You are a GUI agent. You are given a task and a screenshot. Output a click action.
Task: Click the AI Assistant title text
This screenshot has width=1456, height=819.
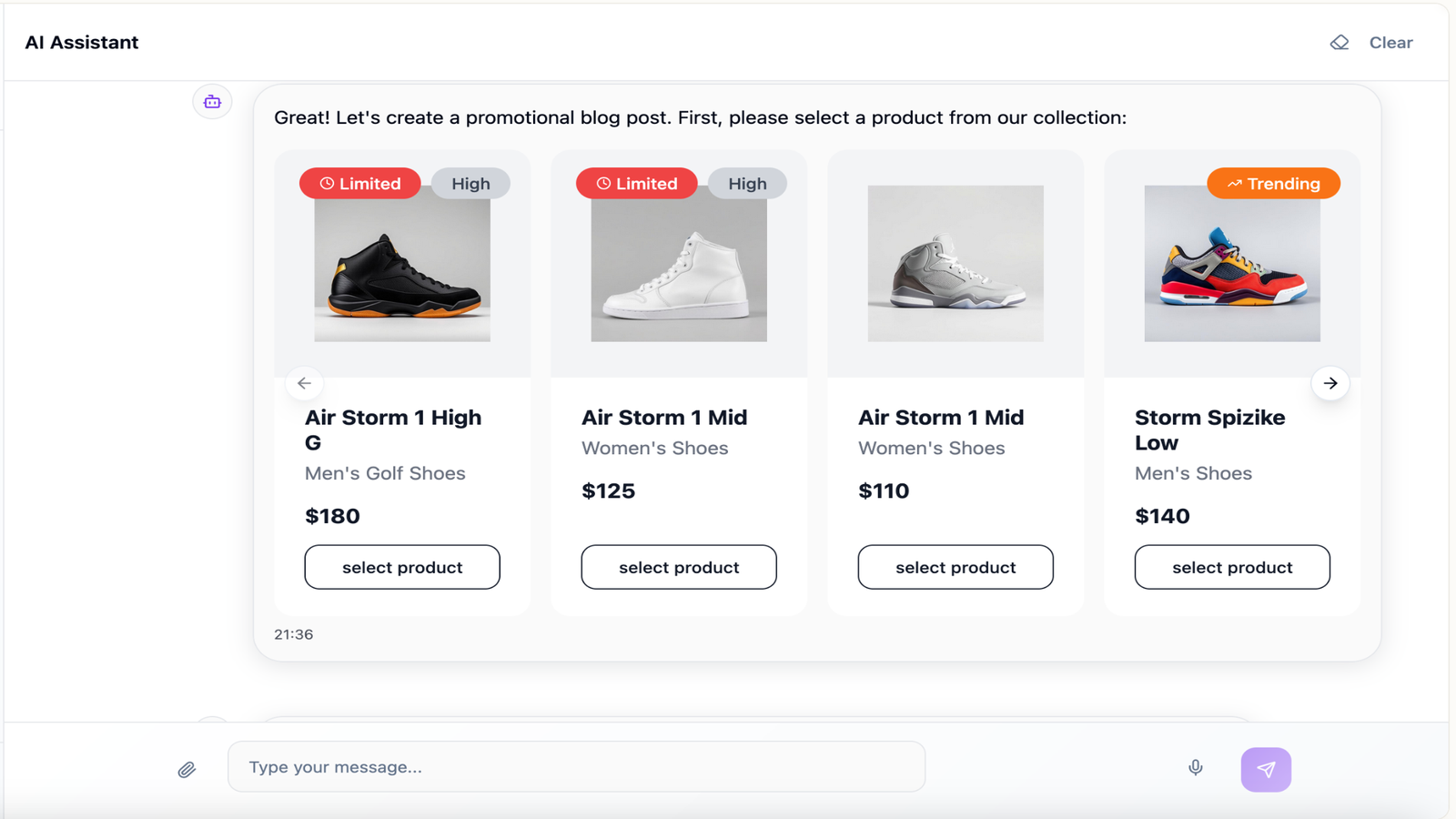tap(82, 42)
